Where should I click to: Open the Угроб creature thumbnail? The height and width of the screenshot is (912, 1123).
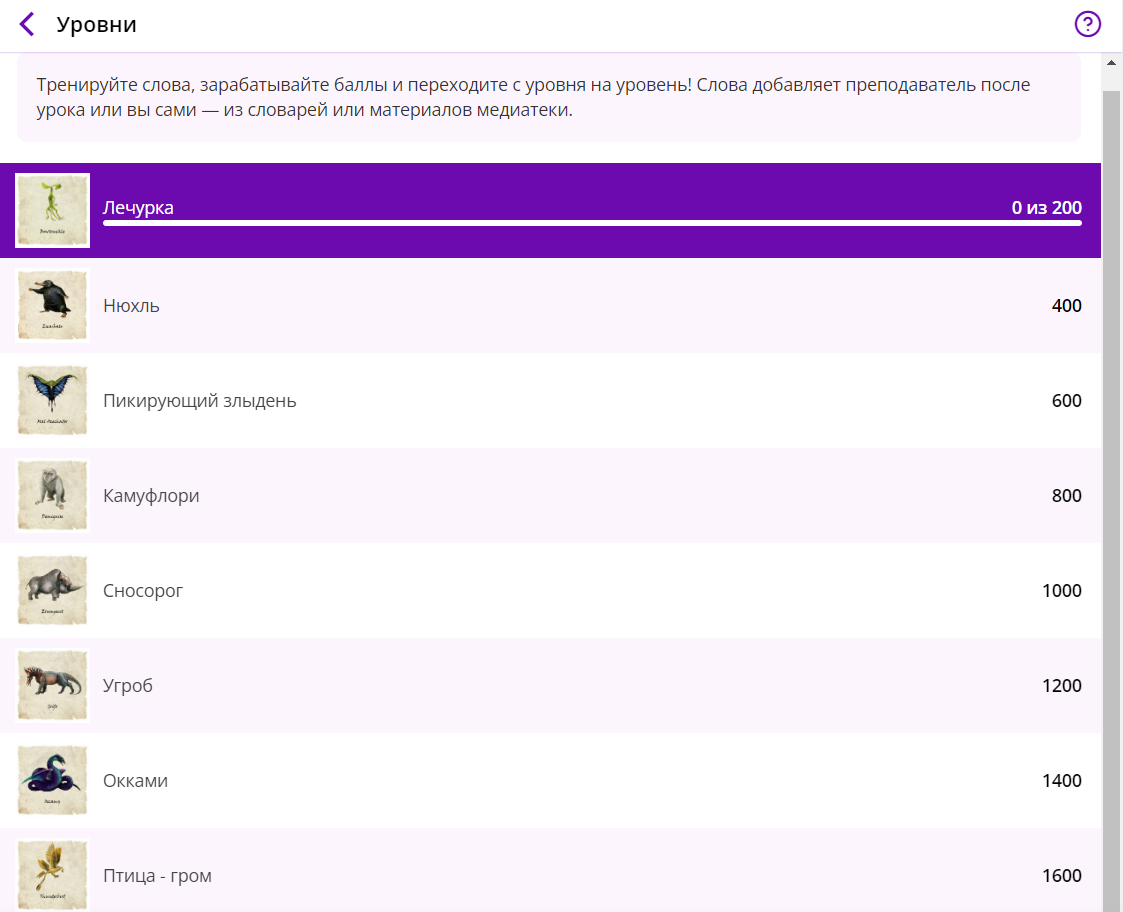point(52,686)
